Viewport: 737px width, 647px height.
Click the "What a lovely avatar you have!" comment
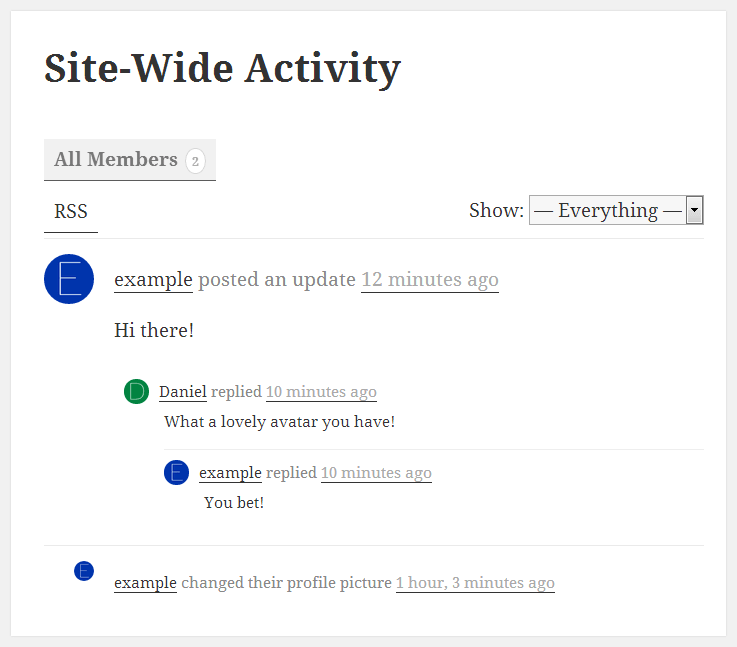pyautogui.click(x=279, y=422)
